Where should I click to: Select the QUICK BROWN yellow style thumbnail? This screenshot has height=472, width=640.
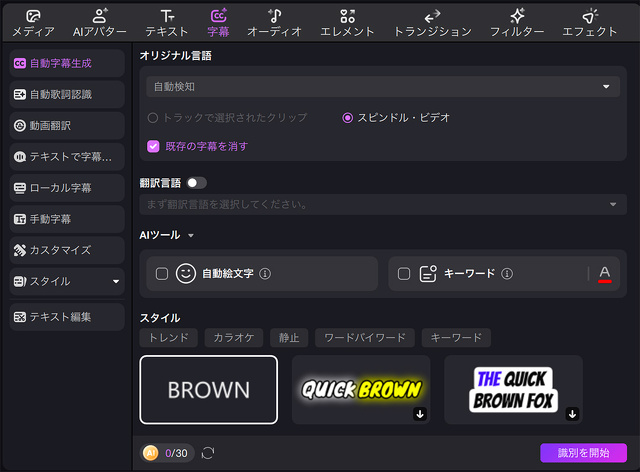[361, 390]
